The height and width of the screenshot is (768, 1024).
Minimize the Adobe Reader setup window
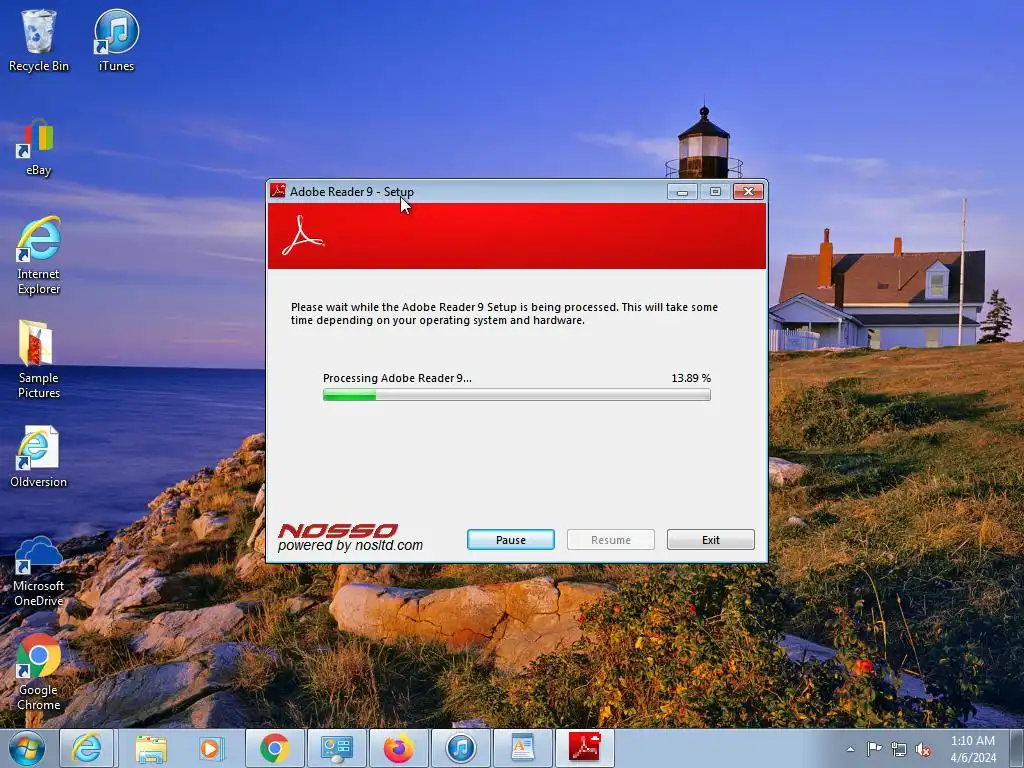pyautogui.click(x=682, y=191)
